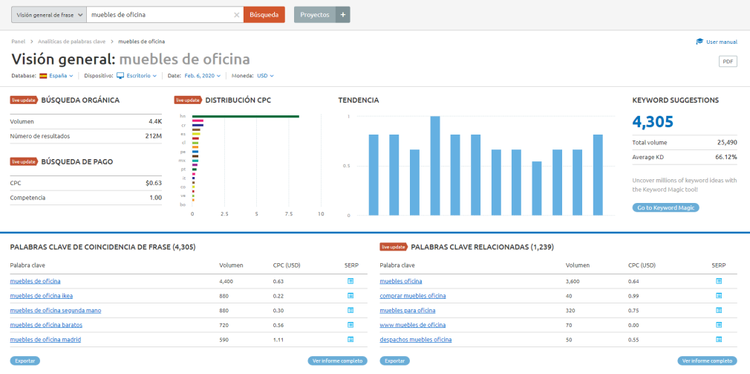This screenshot has width=750, height=374.
Task: Click in the keyword search input field
Action: [165, 15]
